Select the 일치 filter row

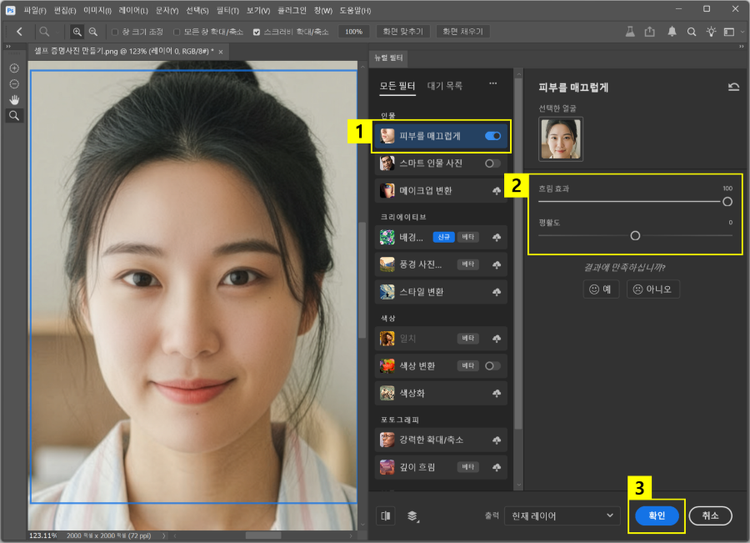[x=441, y=339]
